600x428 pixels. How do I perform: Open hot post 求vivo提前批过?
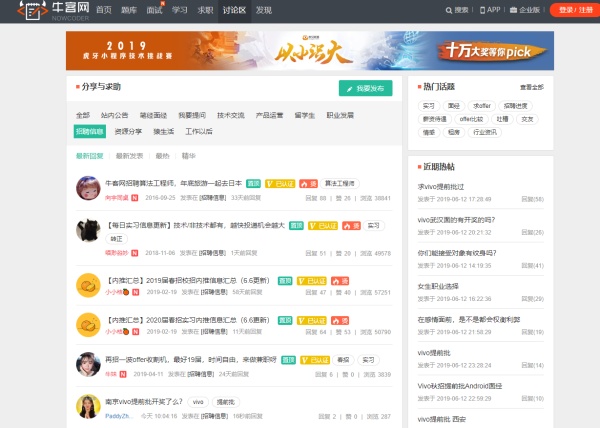pos(440,187)
